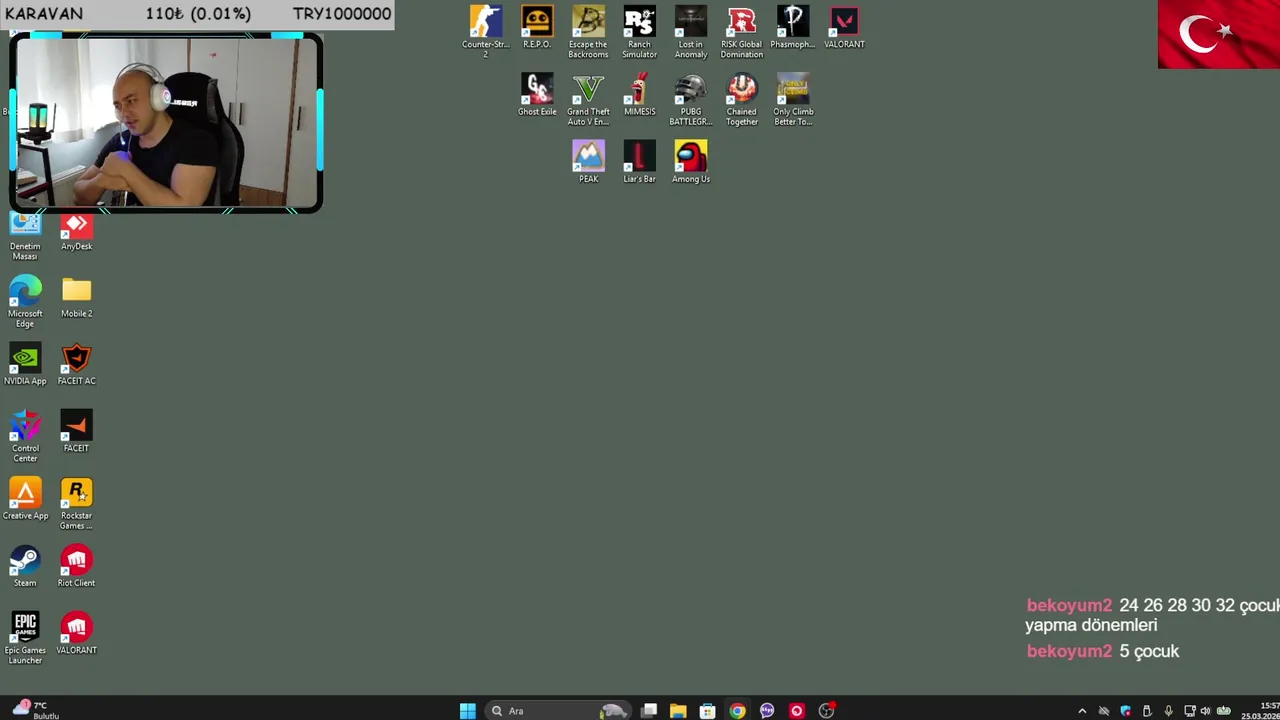Open the Only Climb Better Together shortcut
Image resolution: width=1280 pixels, height=720 pixels.
[x=793, y=99]
